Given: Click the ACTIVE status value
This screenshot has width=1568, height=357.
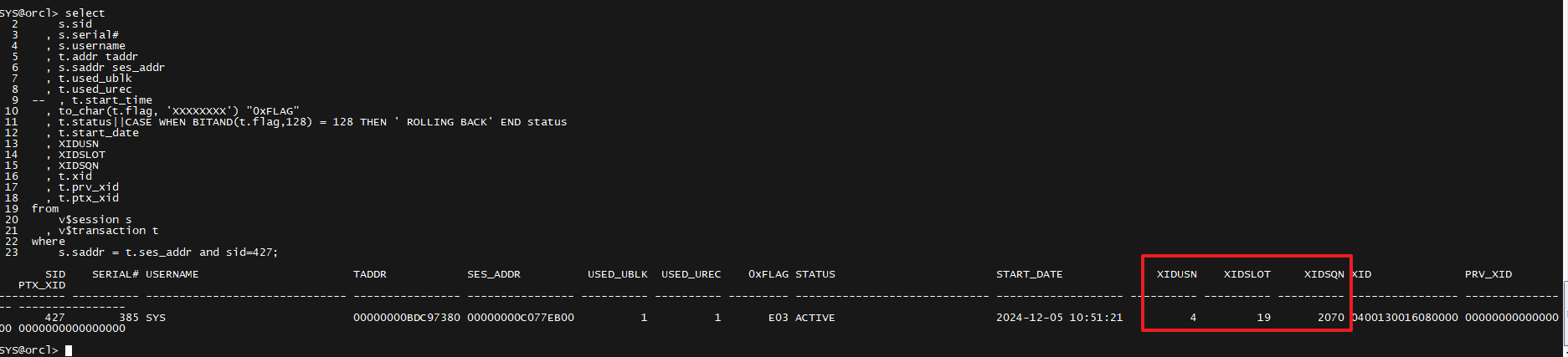Looking at the screenshot, I should [815, 318].
